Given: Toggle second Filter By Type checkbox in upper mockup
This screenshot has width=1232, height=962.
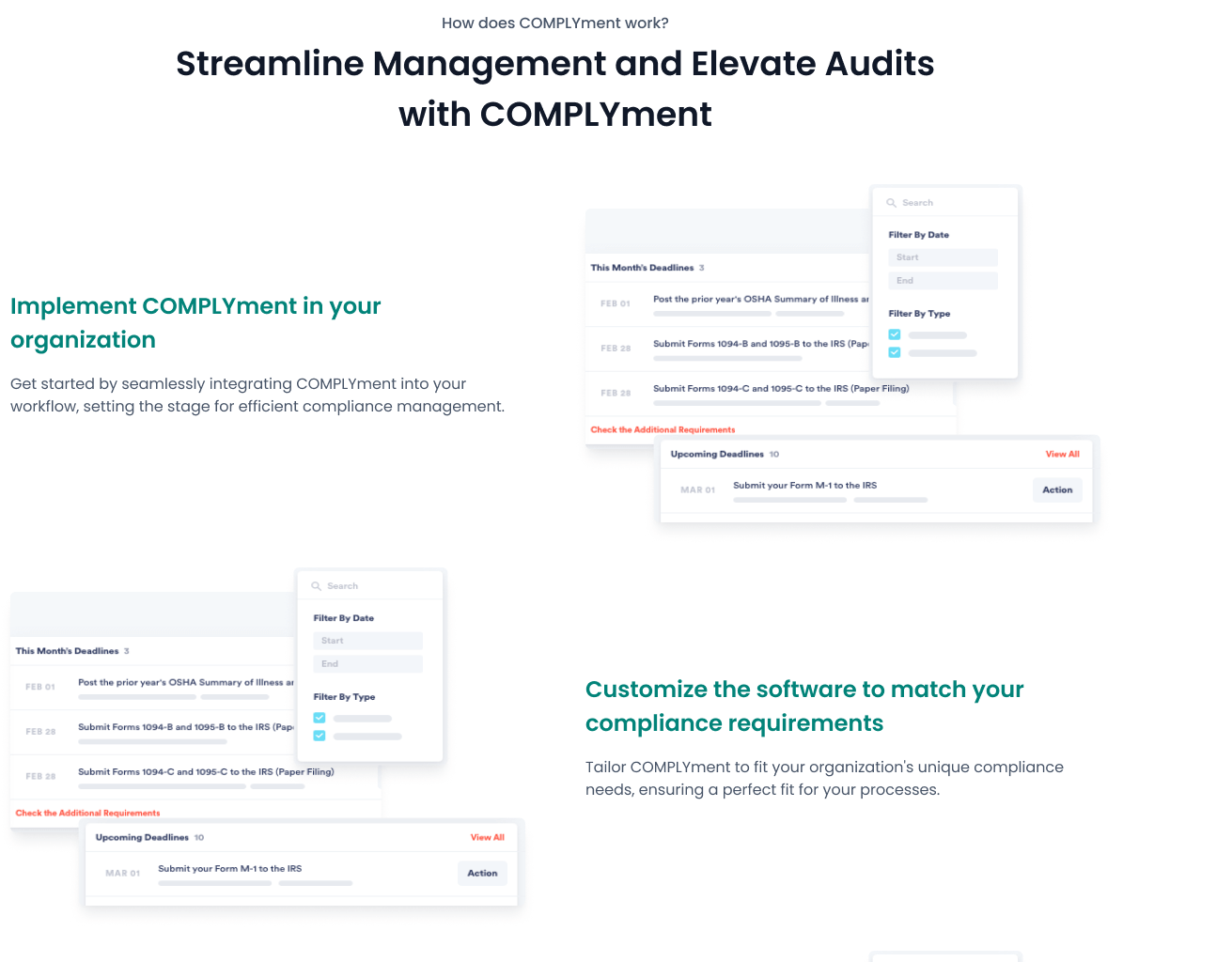Looking at the screenshot, I should pyautogui.click(x=895, y=353).
